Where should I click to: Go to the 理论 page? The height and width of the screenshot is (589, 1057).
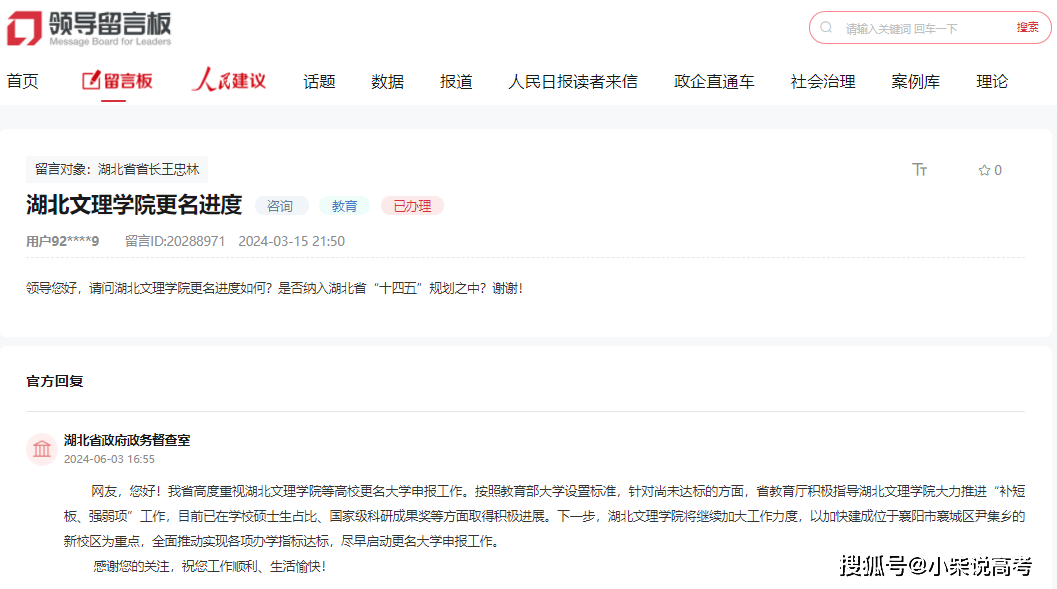pyautogui.click(x=992, y=82)
